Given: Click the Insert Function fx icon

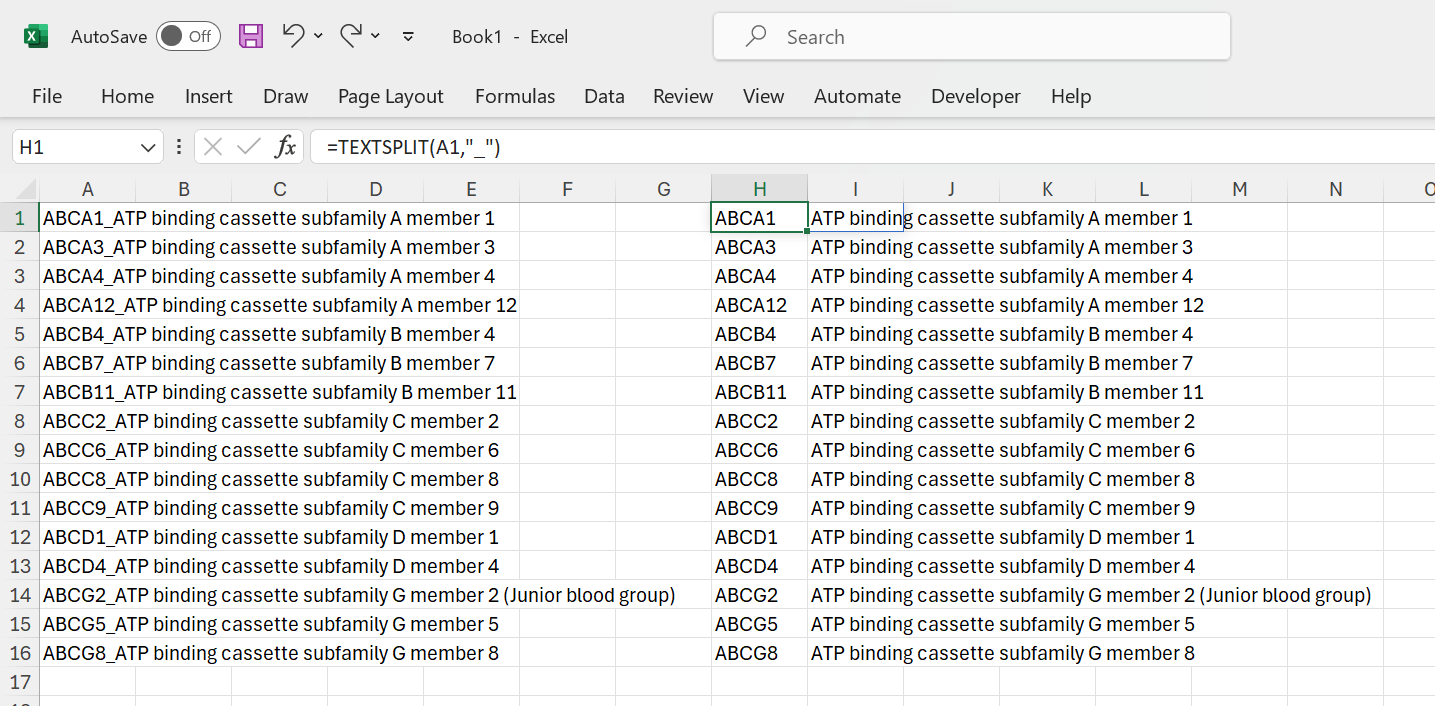Looking at the screenshot, I should pyautogui.click(x=286, y=148).
